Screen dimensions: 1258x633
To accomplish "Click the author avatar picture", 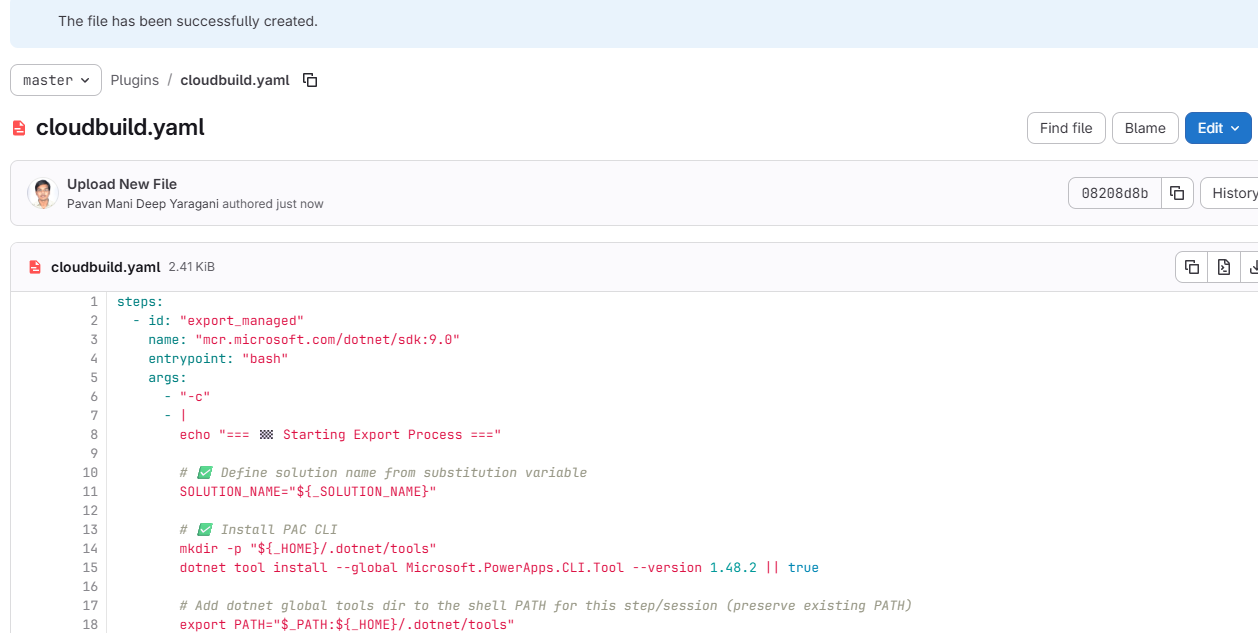I will pyautogui.click(x=42, y=193).
